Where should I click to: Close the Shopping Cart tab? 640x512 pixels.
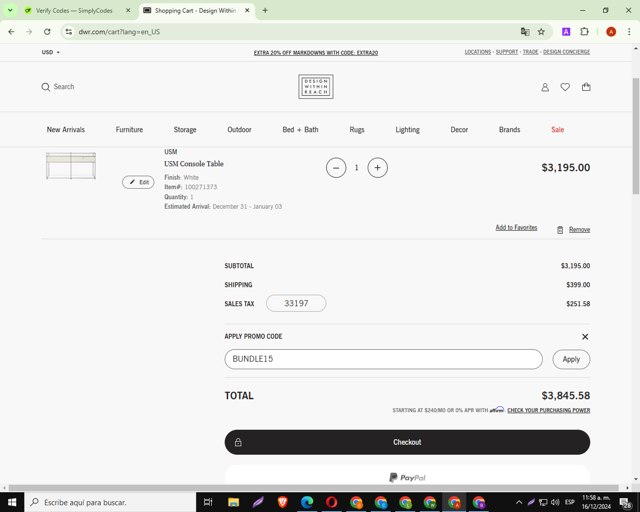coord(247,11)
